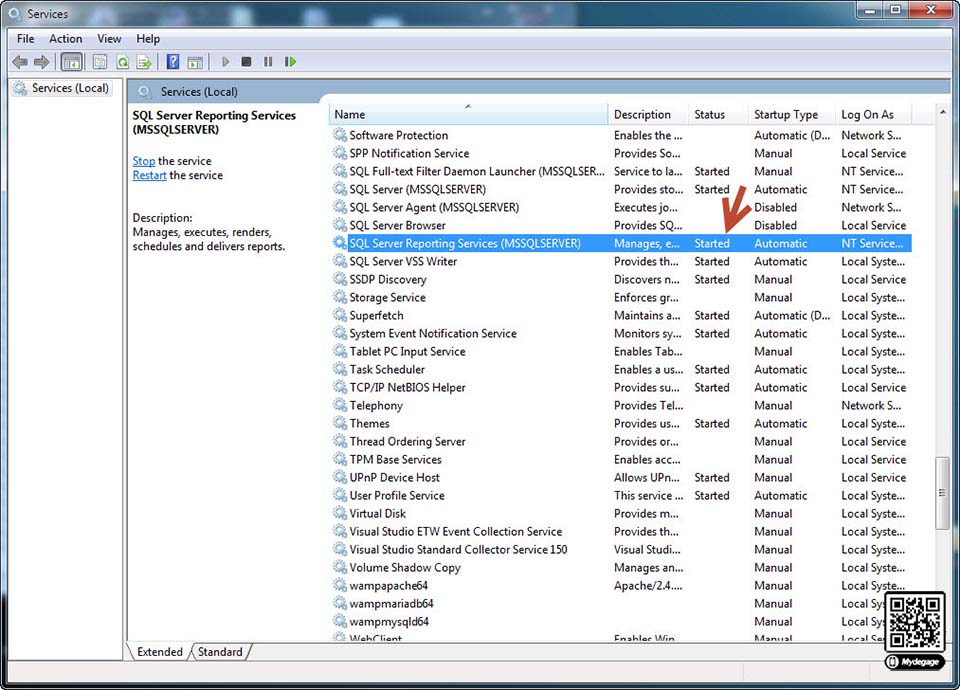
Task: Click the Stop the service link
Action: click(144, 161)
